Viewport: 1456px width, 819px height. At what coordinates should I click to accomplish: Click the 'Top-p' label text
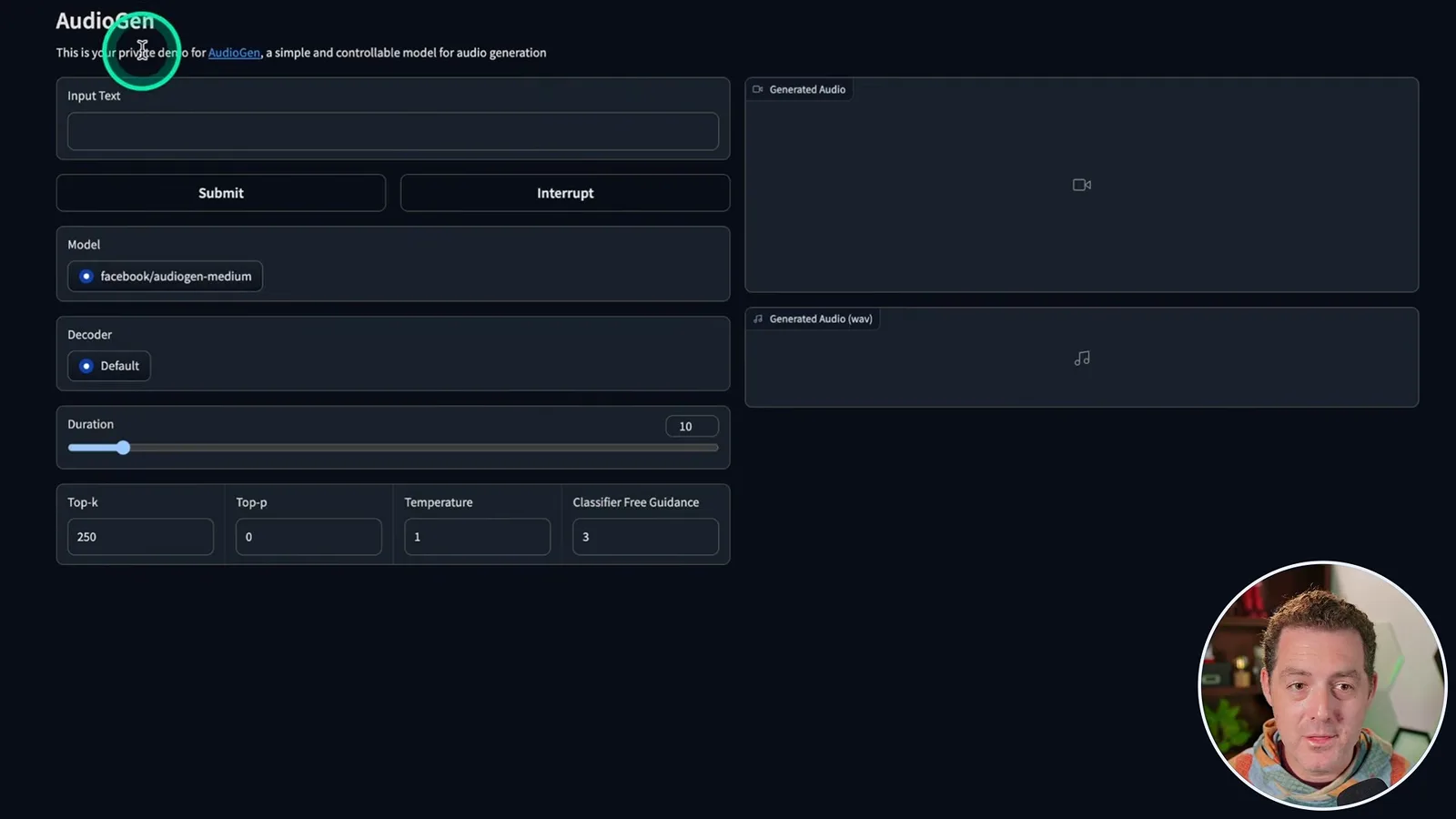pos(251,502)
